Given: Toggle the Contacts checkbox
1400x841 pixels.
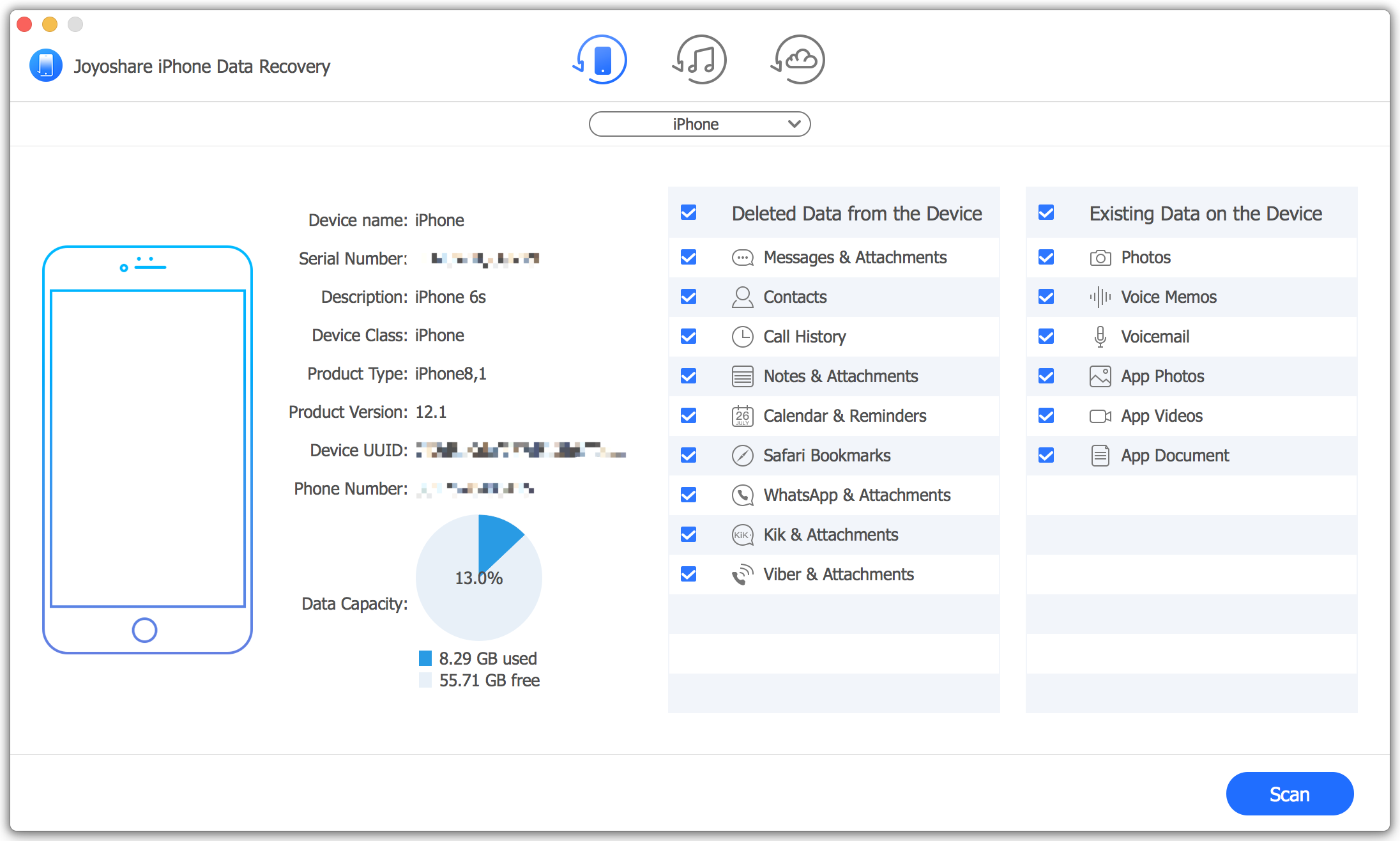Looking at the screenshot, I should pyautogui.click(x=689, y=297).
